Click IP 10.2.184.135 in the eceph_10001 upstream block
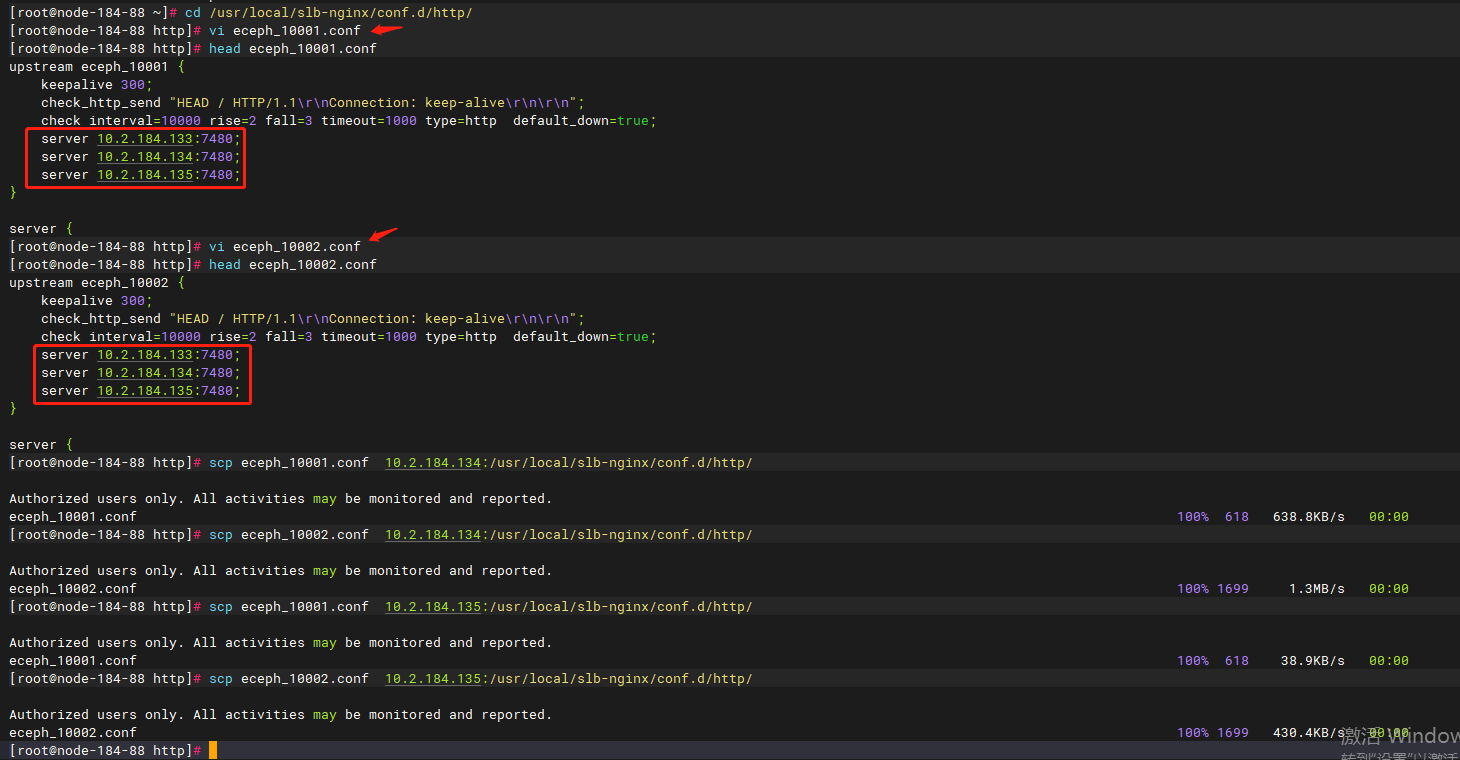 pyautogui.click(x=145, y=174)
